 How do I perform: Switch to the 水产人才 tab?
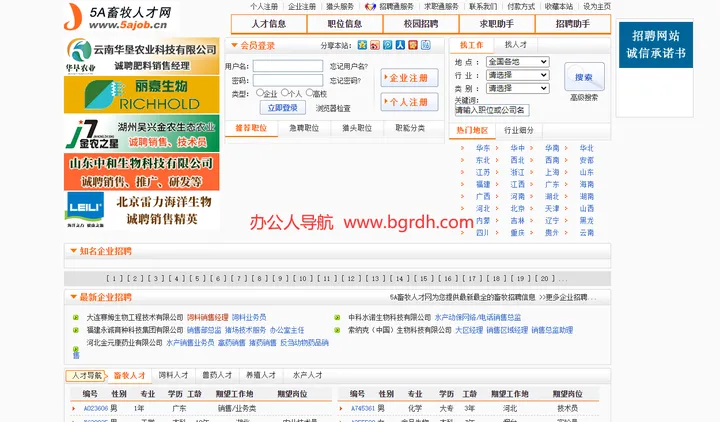click(x=308, y=375)
